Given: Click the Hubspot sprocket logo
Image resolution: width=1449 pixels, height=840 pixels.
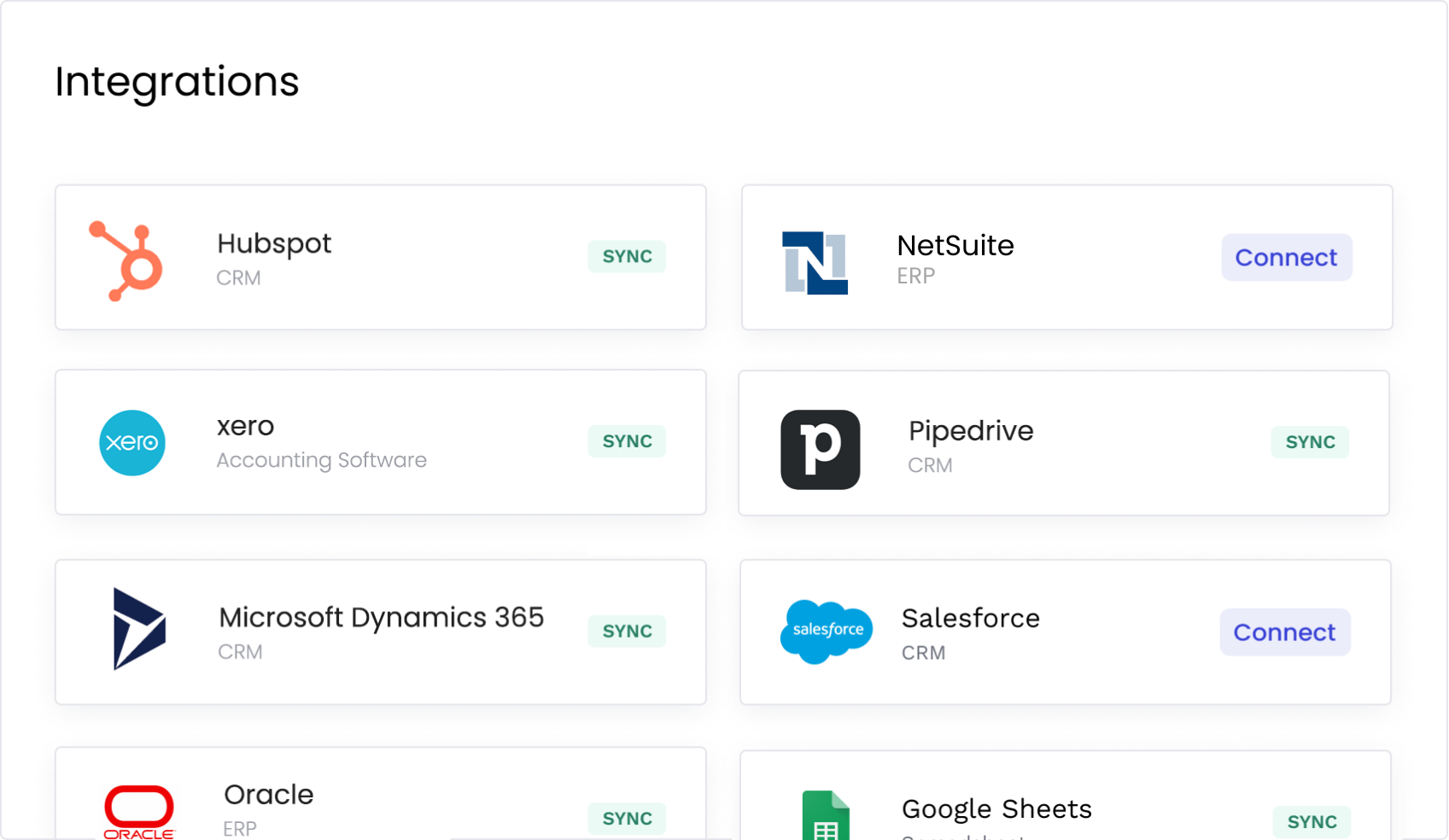Looking at the screenshot, I should 126,261.
